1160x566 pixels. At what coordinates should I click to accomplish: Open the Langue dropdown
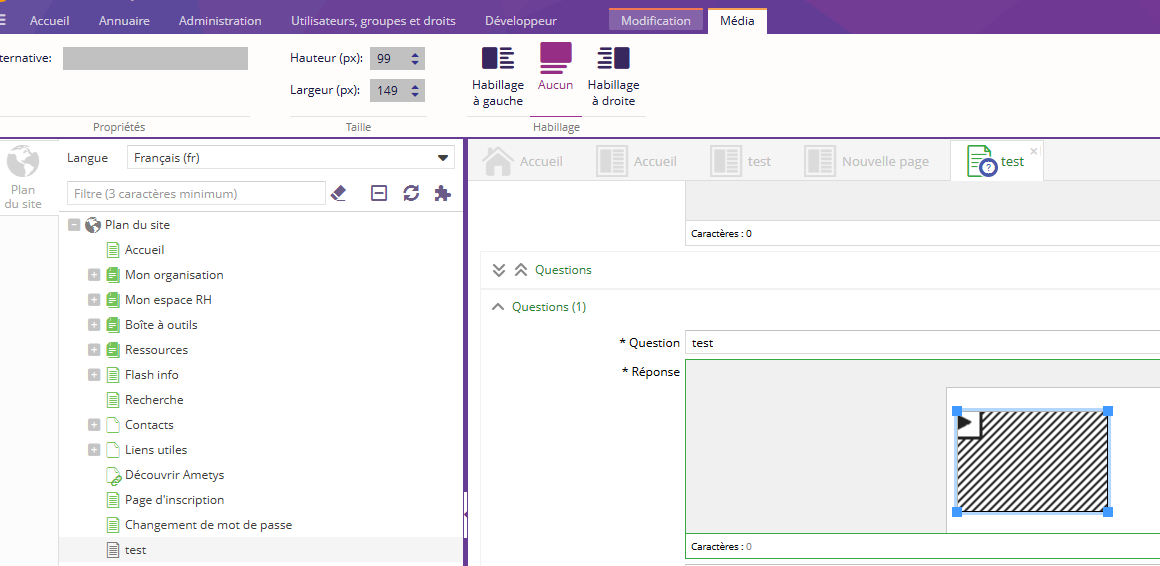(x=442, y=158)
